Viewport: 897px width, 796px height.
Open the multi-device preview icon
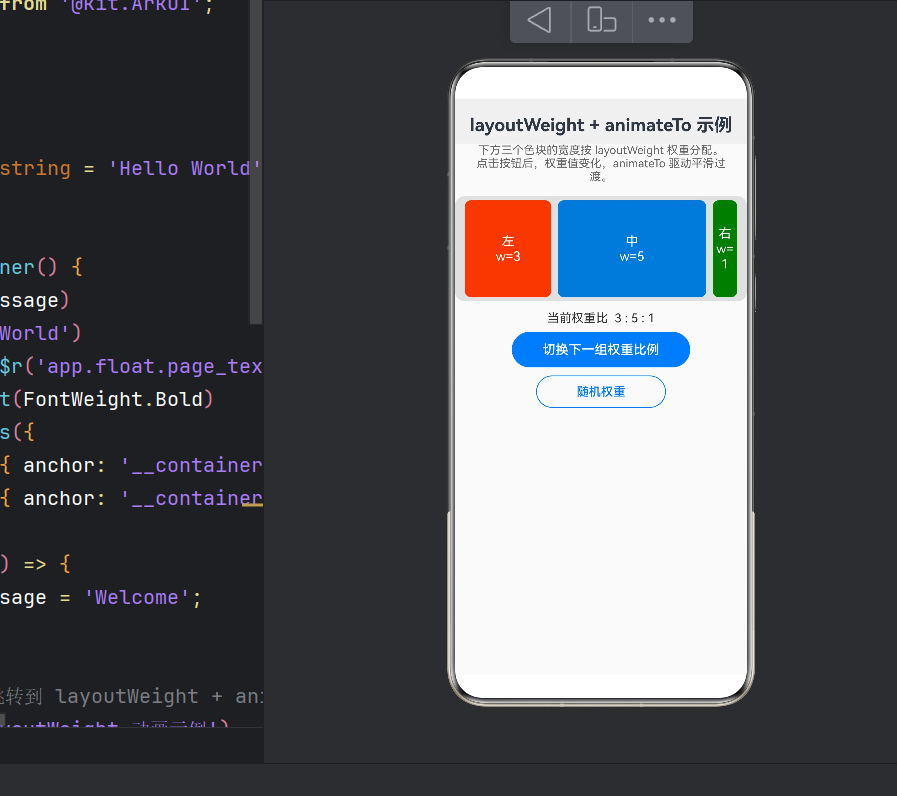click(x=601, y=20)
